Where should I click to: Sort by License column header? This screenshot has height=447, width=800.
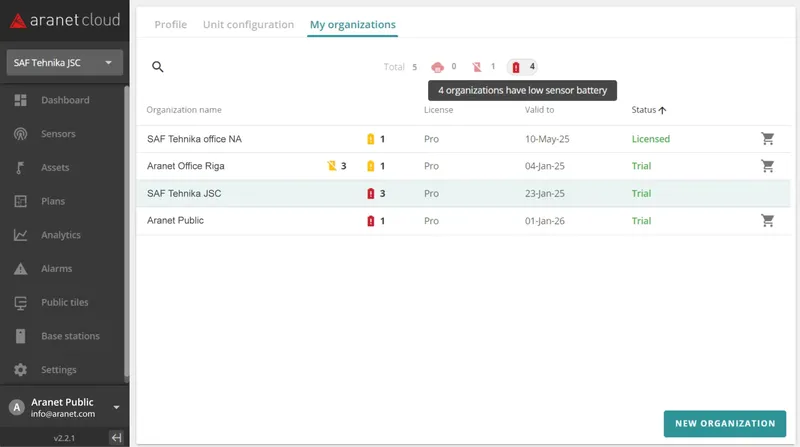pos(438,110)
